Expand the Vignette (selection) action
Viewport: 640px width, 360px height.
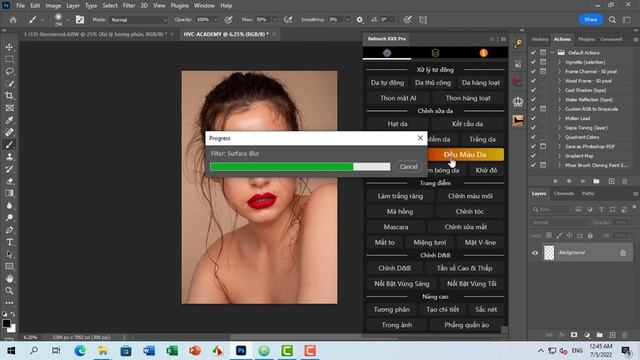click(560, 62)
